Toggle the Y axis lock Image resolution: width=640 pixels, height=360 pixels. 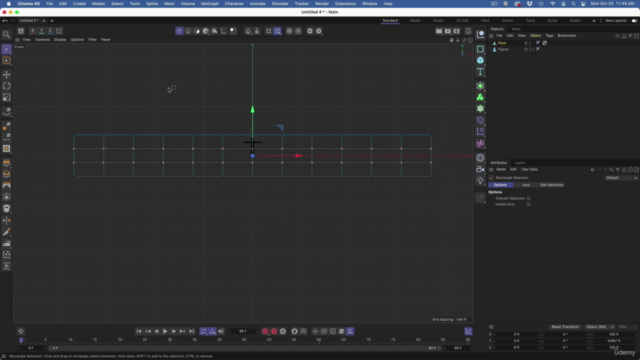click(41, 31)
